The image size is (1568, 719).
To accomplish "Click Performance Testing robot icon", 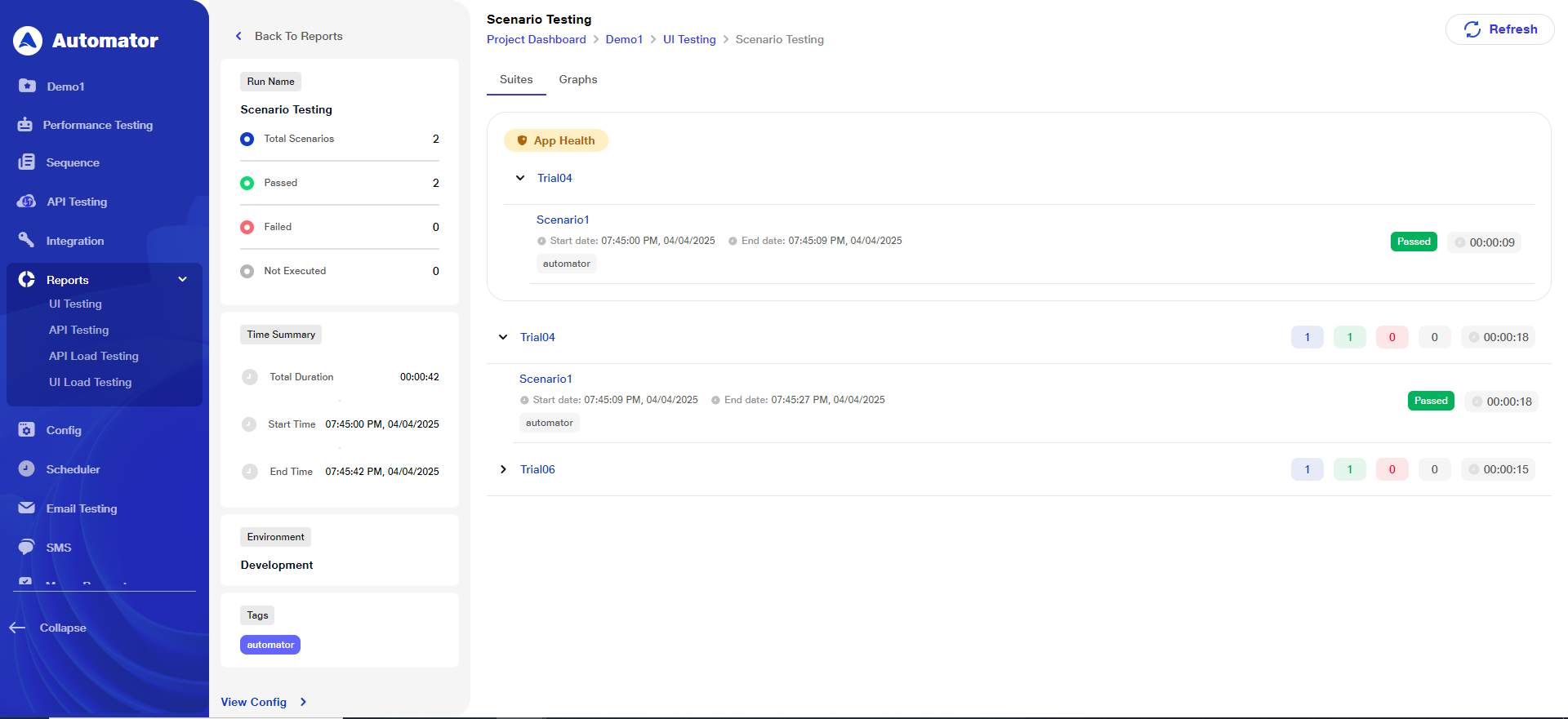I will pyautogui.click(x=25, y=125).
